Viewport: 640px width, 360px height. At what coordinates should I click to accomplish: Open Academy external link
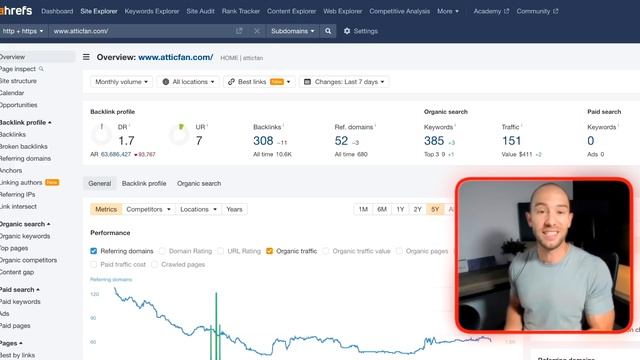point(491,11)
